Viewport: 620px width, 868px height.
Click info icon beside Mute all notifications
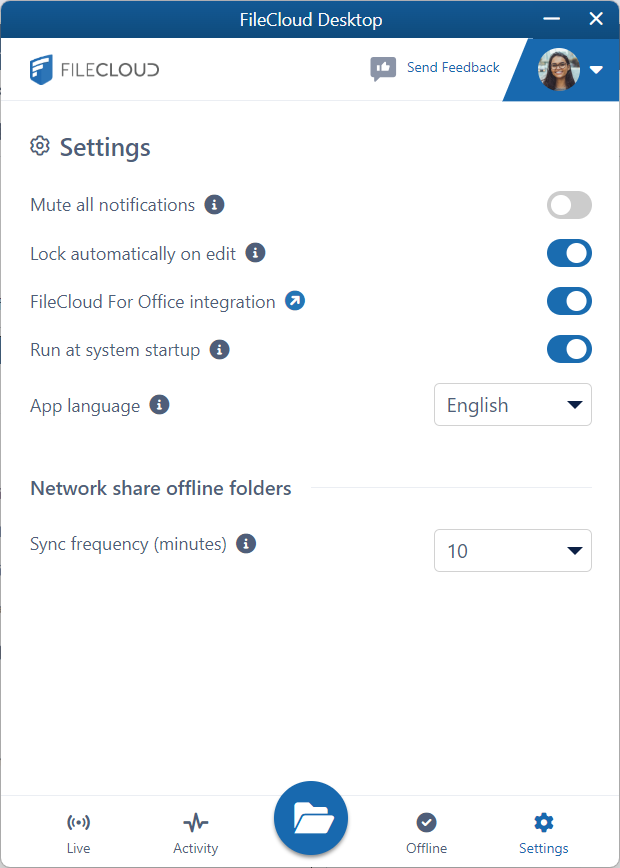point(214,205)
